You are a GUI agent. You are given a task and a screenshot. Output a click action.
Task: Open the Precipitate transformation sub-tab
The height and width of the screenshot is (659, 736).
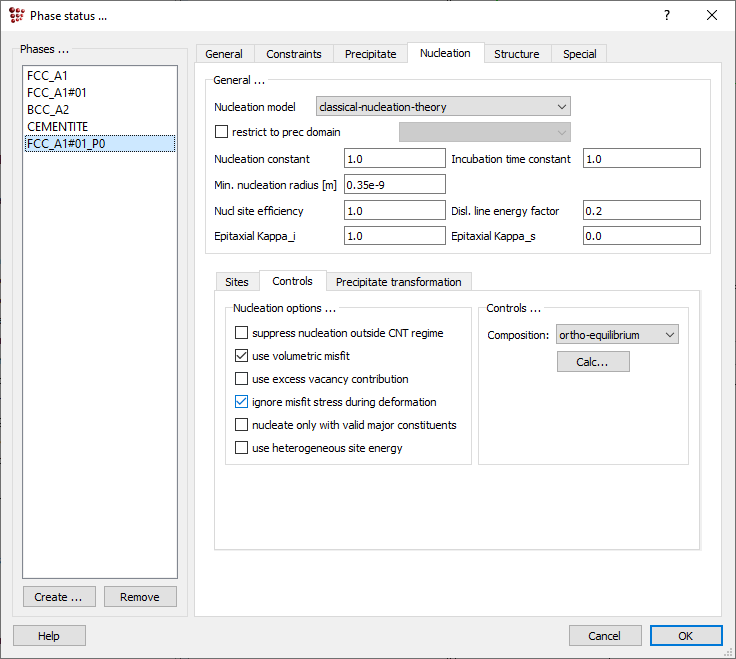click(398, 282)
